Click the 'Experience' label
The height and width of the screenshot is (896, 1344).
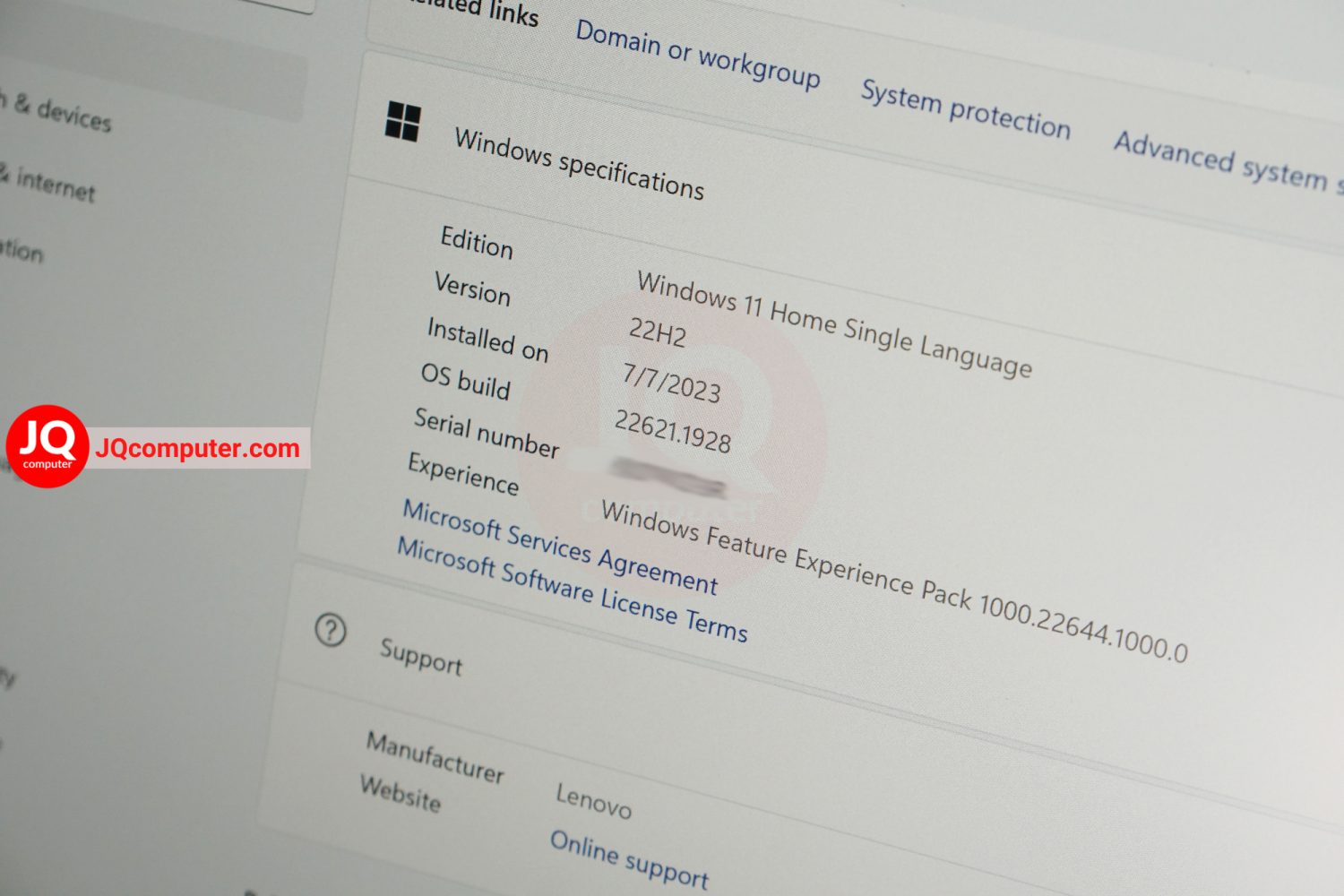pyautogui.click(x=463, y=473)
